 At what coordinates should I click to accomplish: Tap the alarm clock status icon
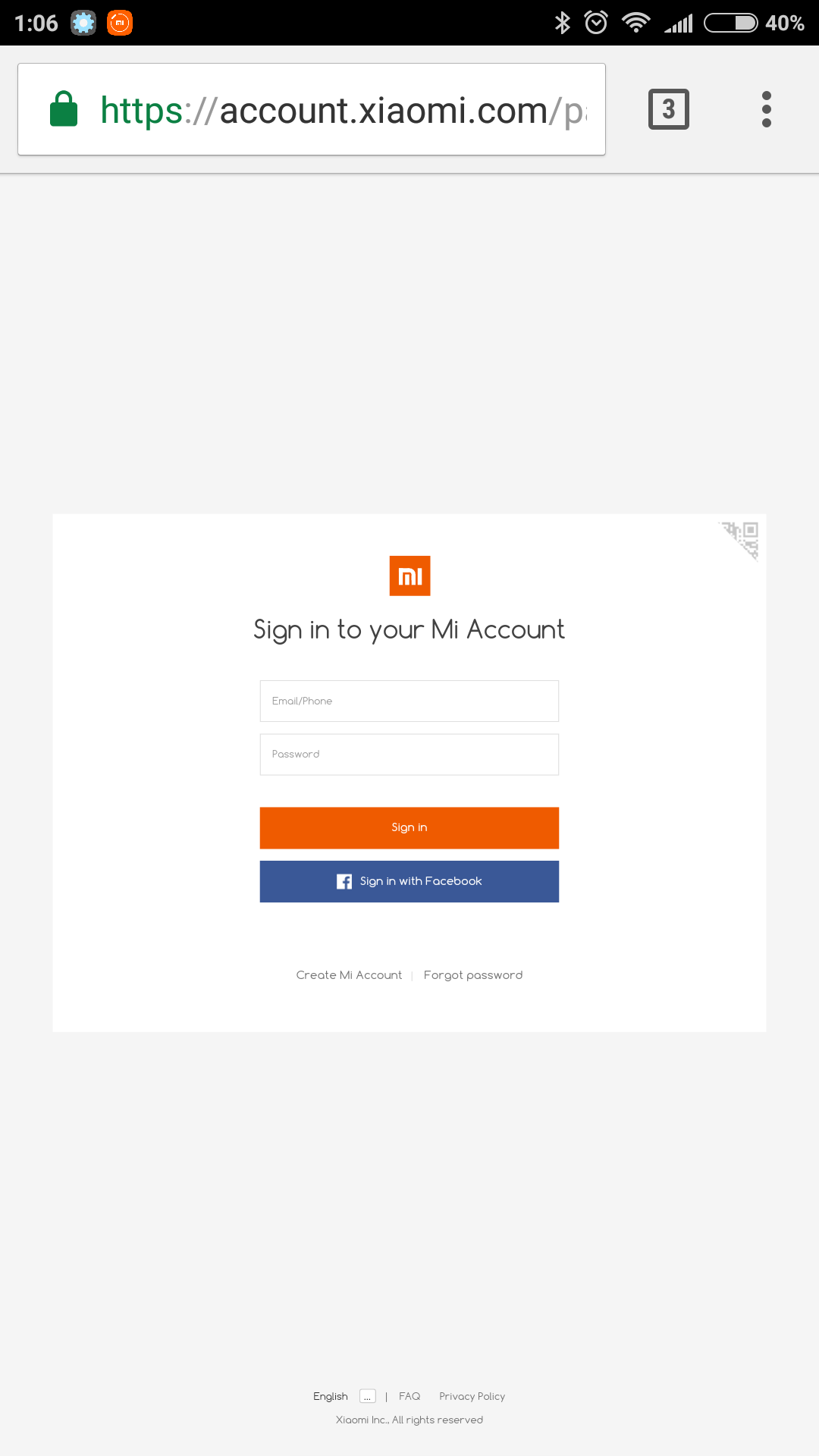[x=596, y=23]
